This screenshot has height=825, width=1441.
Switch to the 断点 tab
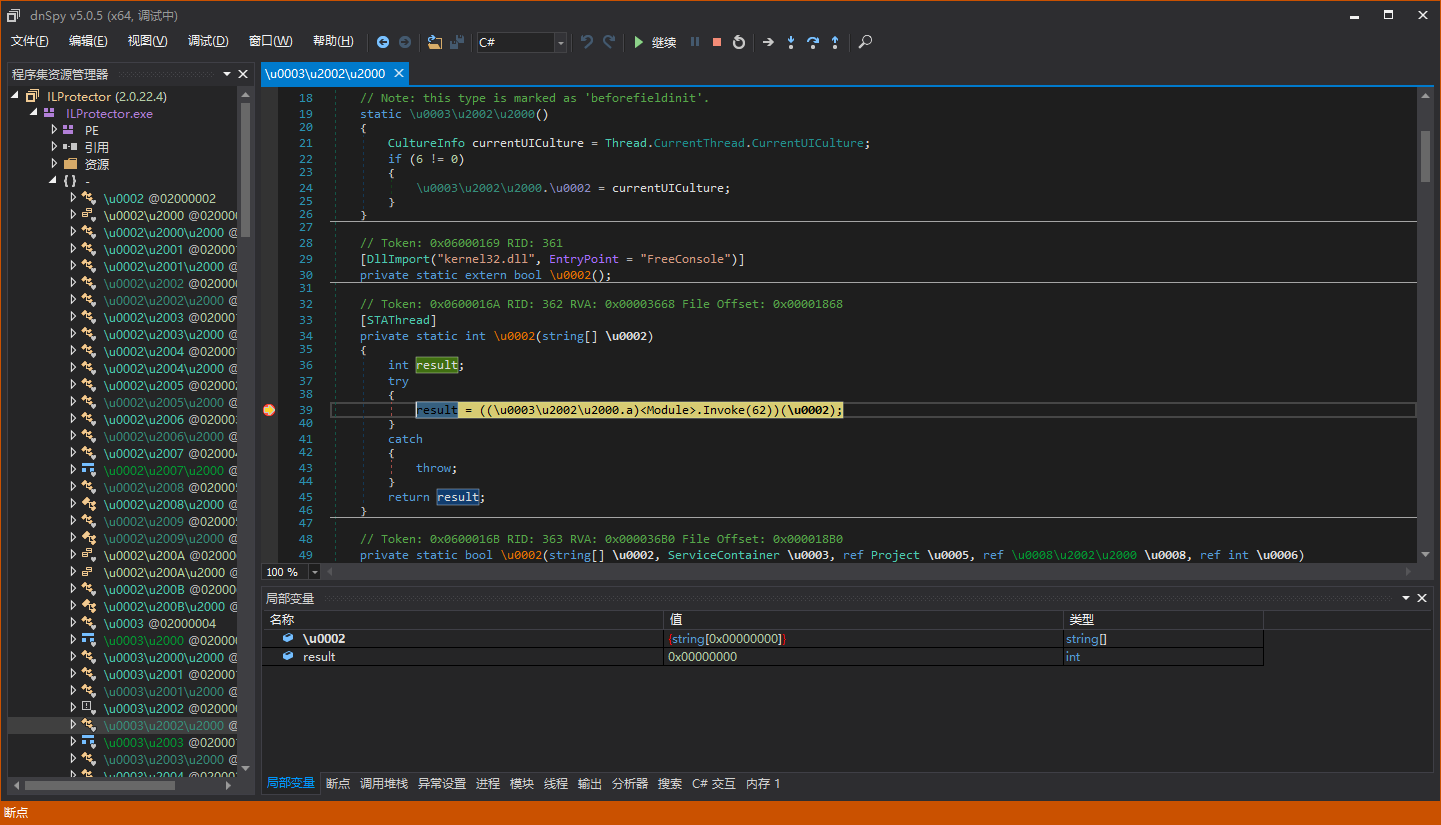338,784
